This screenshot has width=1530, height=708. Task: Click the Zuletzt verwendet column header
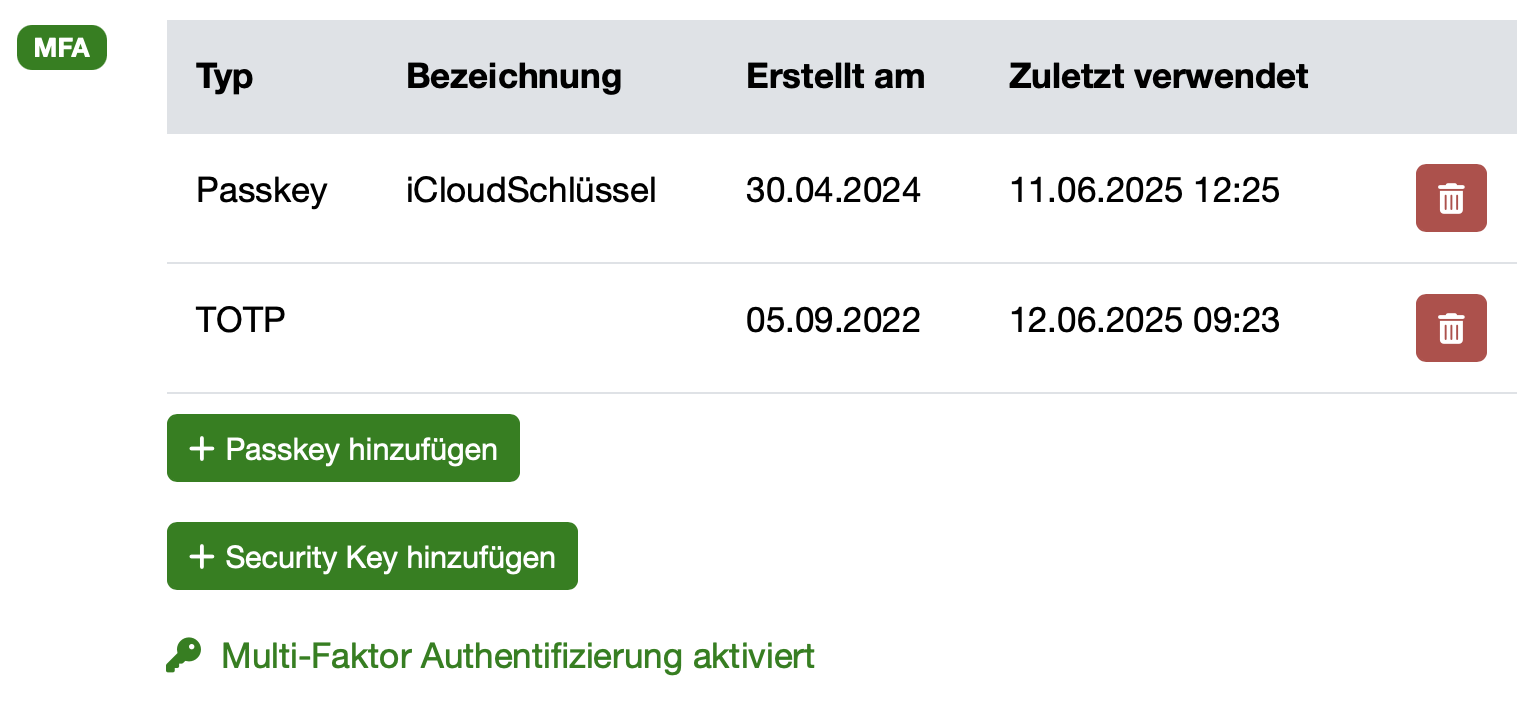click(1158, 76)
